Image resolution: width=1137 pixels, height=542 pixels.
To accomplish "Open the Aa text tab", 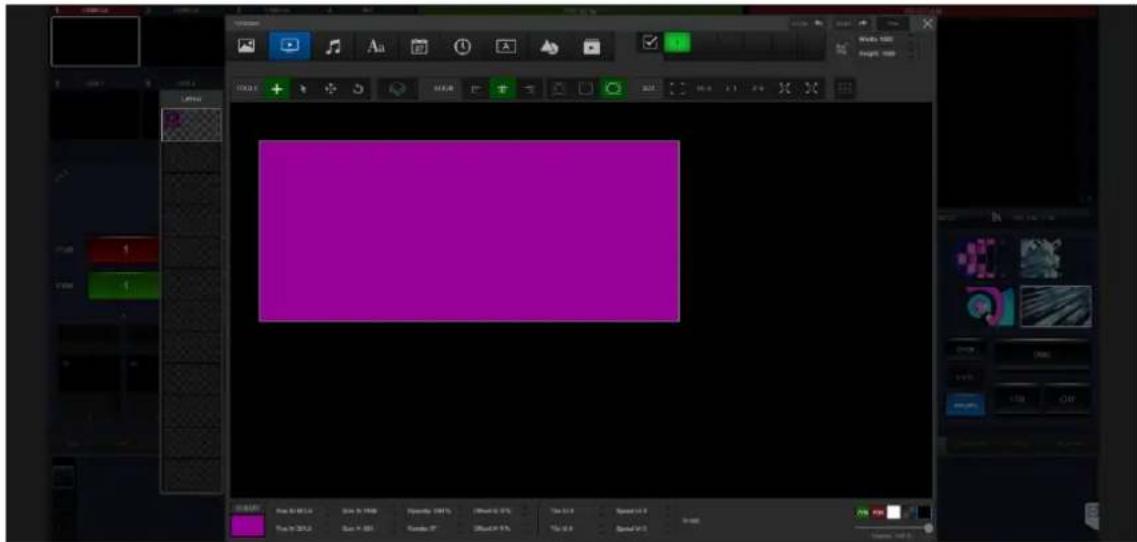I will coord(376,46).
